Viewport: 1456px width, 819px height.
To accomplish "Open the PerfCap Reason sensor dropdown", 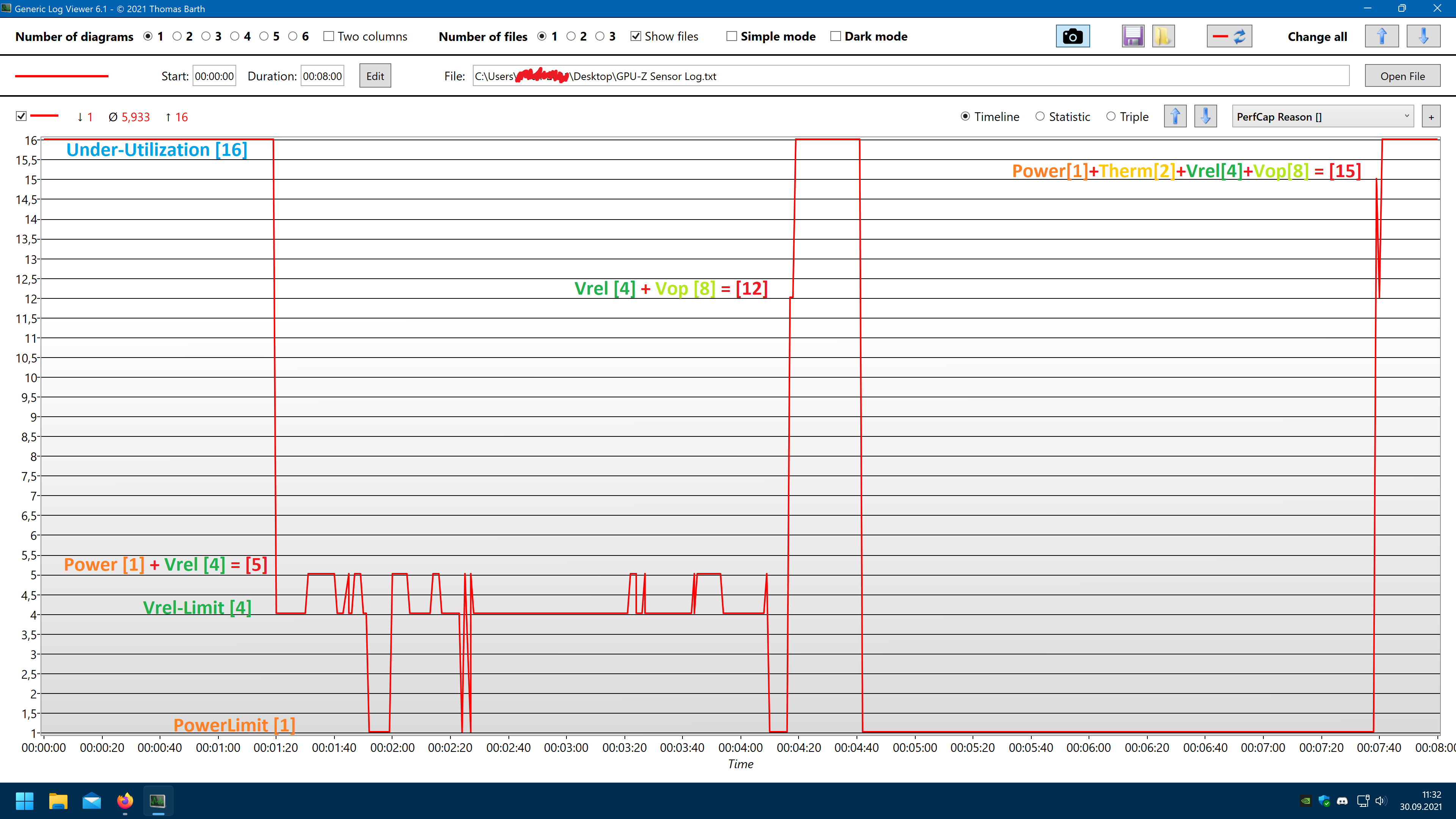I will (x=1323, y=117).
